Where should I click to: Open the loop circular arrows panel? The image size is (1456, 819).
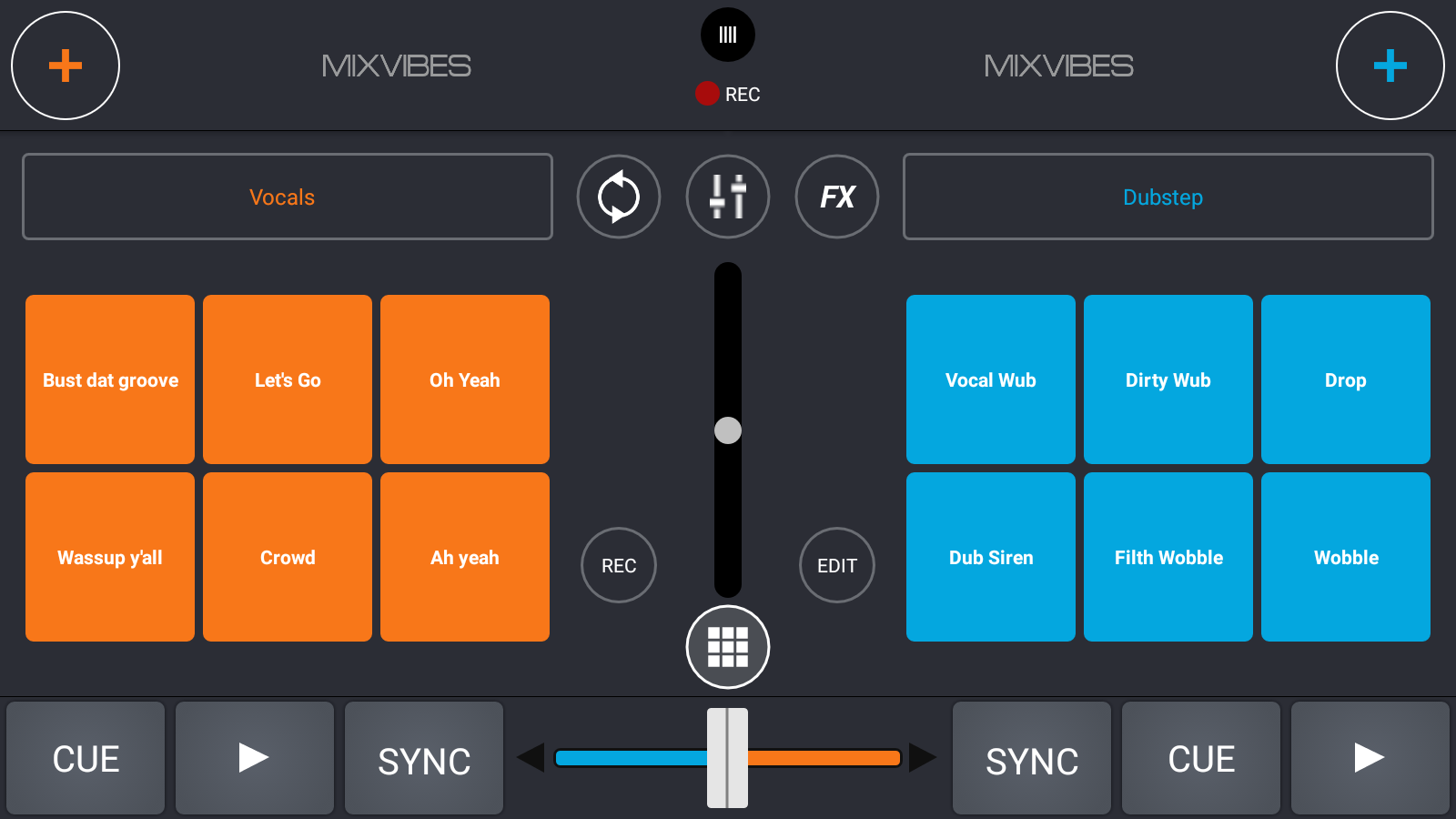(x=619, y=197)
